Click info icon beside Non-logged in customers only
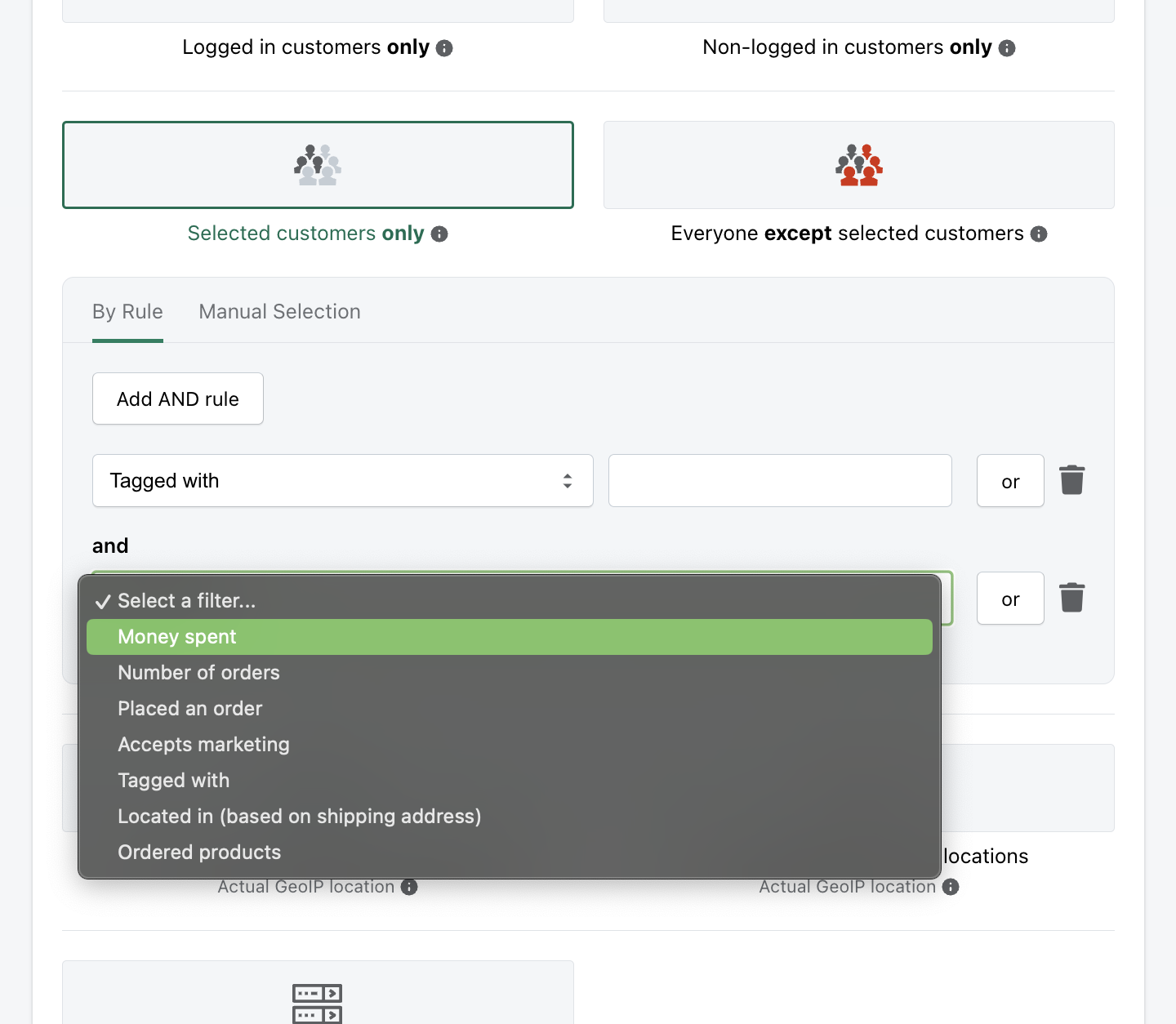This screenshot has height=1024, width=1176. 1007,48
